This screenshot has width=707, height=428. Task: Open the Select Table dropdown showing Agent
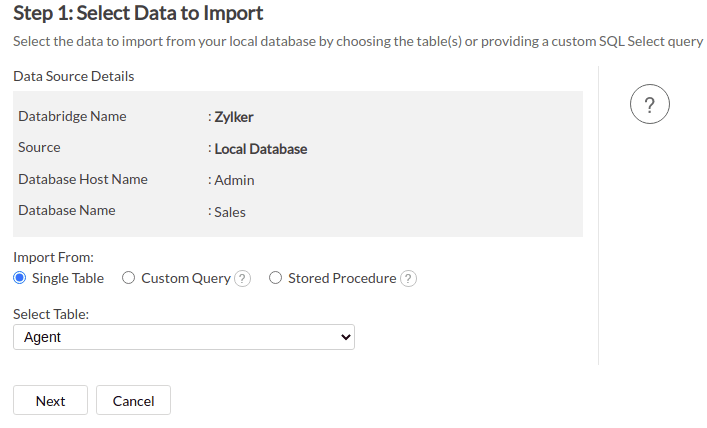coord(184,337)
